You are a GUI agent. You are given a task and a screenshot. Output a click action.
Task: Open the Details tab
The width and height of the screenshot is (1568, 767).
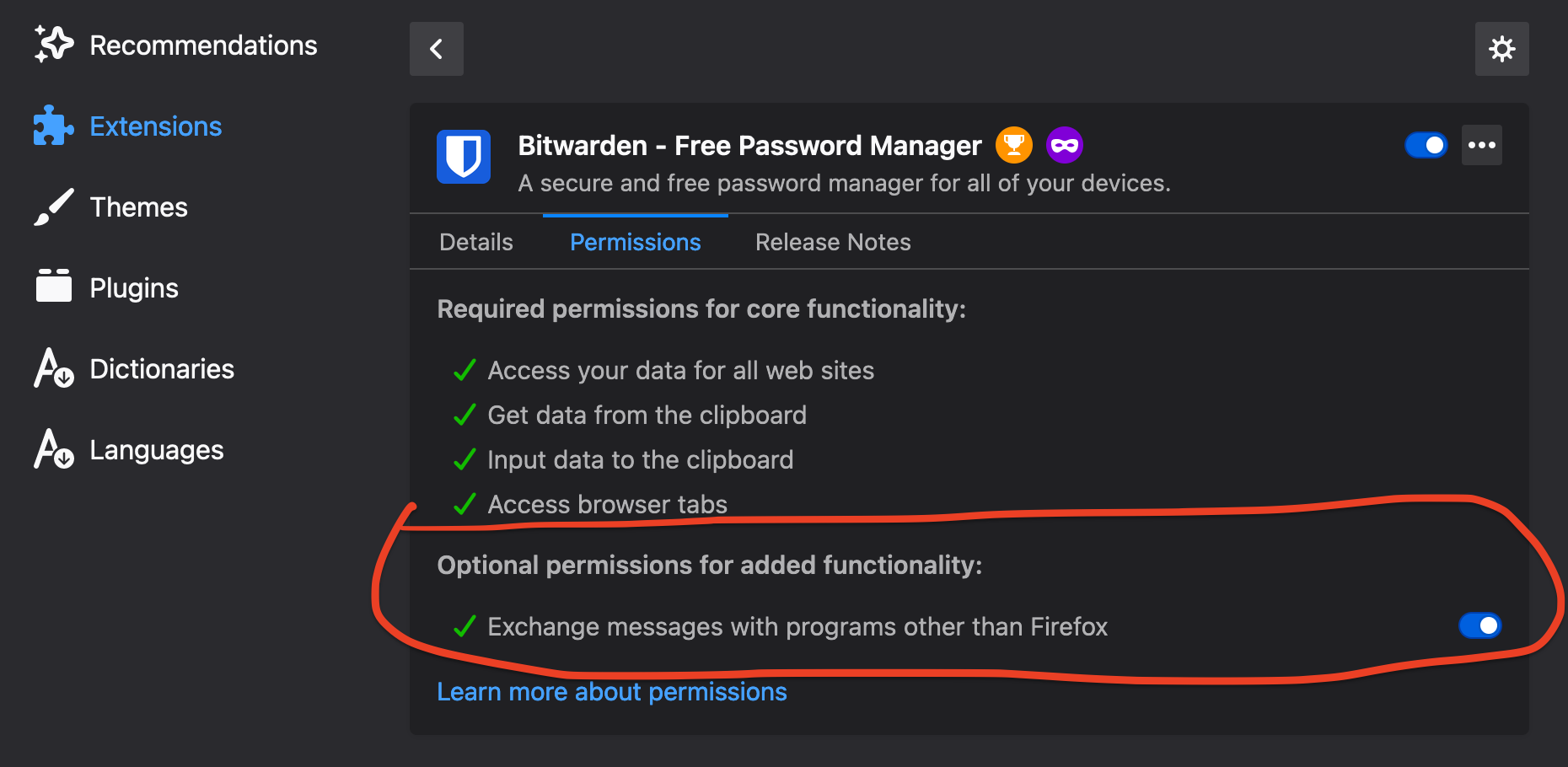click(x=475, y=242)
